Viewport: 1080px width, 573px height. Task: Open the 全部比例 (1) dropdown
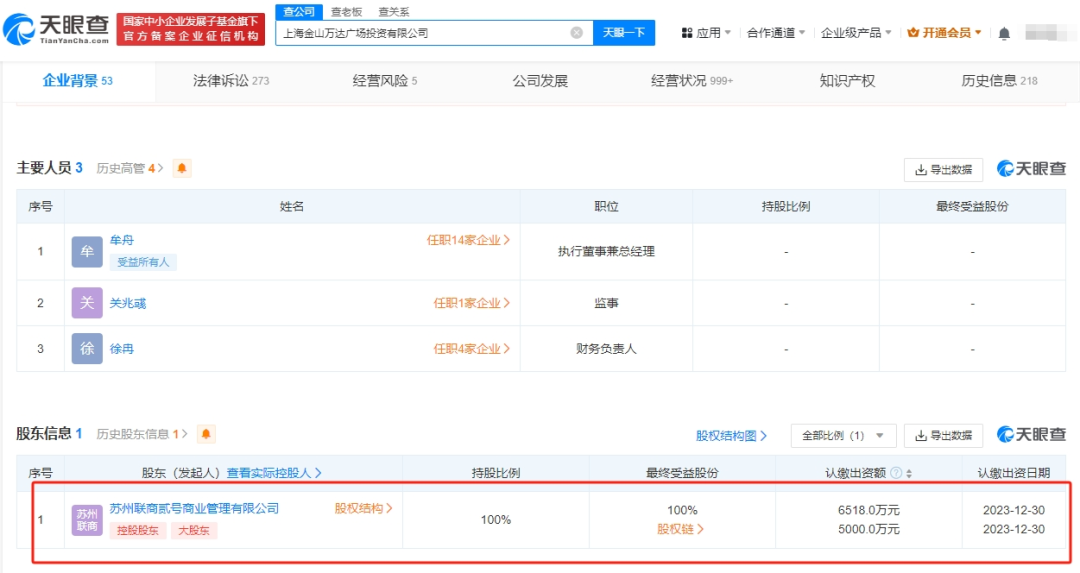843,435
